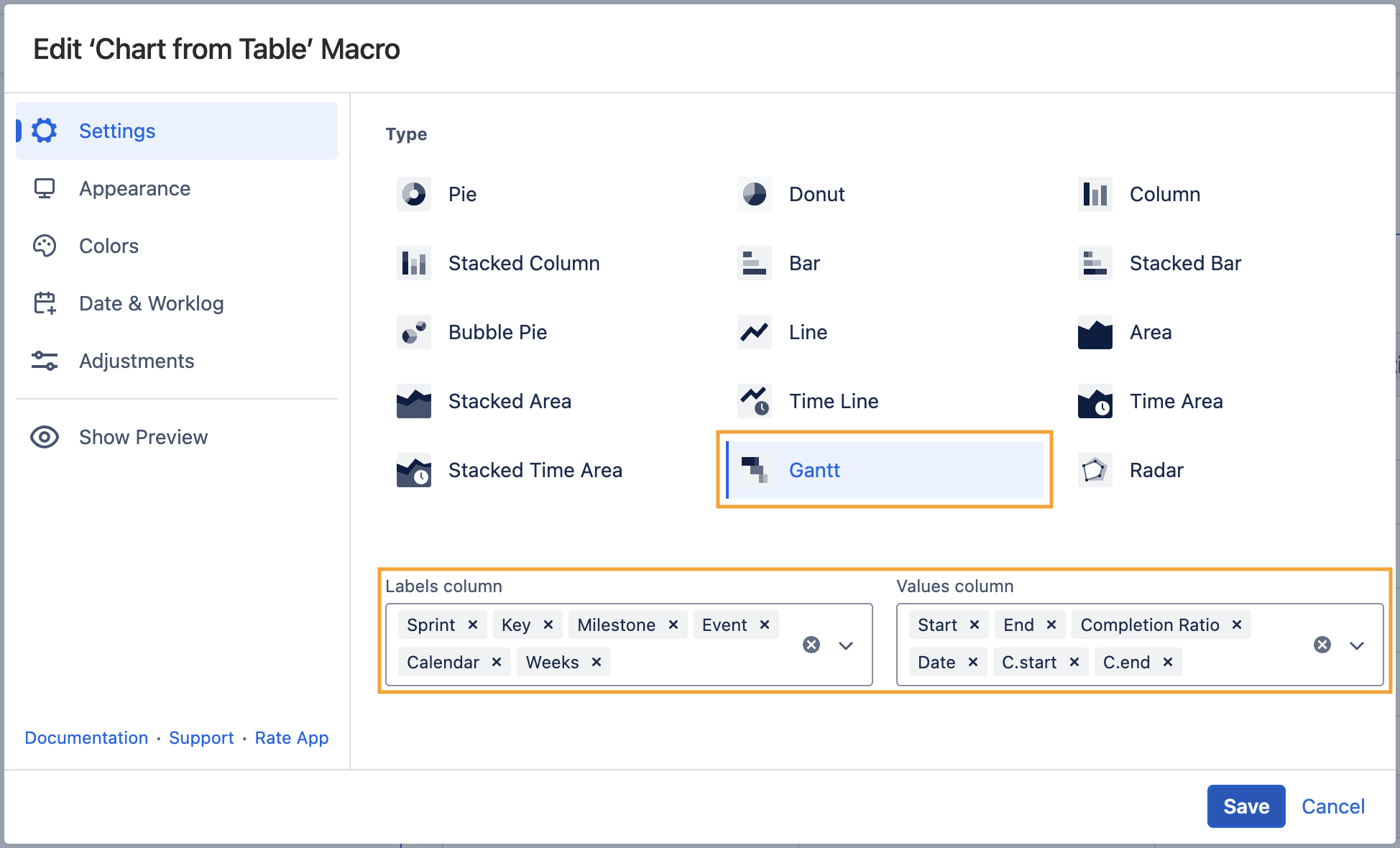This screenshot has height=848, width=1400.
Task: Open the Appearance settings tab
Action: [x=134, y=188]
